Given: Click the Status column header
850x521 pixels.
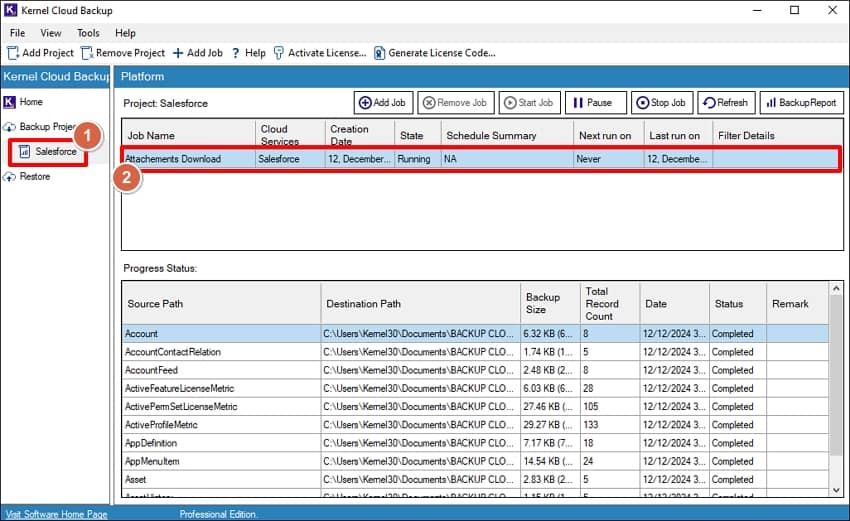Looking at the screenshot, I should [x=738, y=304].
